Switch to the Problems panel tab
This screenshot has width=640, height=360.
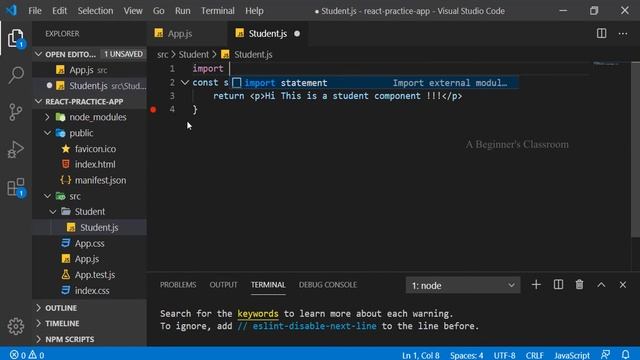(178, 285)
